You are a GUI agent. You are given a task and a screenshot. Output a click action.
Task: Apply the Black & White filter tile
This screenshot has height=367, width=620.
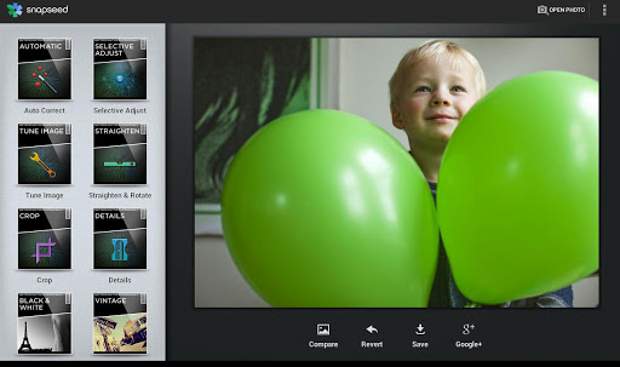[x=44, y=323]
